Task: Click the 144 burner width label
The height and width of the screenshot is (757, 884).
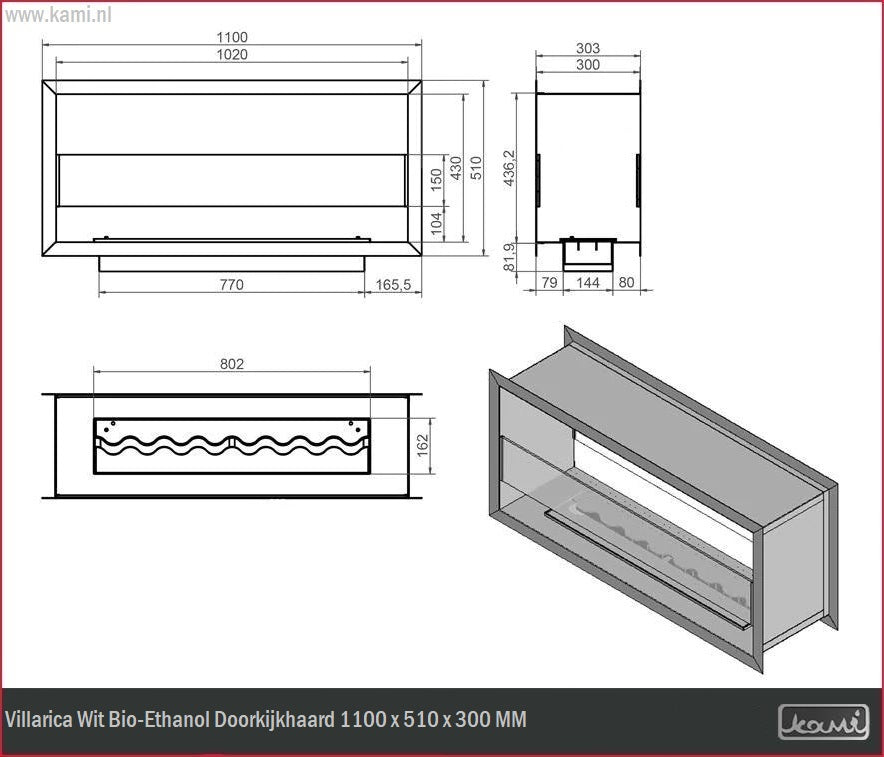Action: pos(589,284)
